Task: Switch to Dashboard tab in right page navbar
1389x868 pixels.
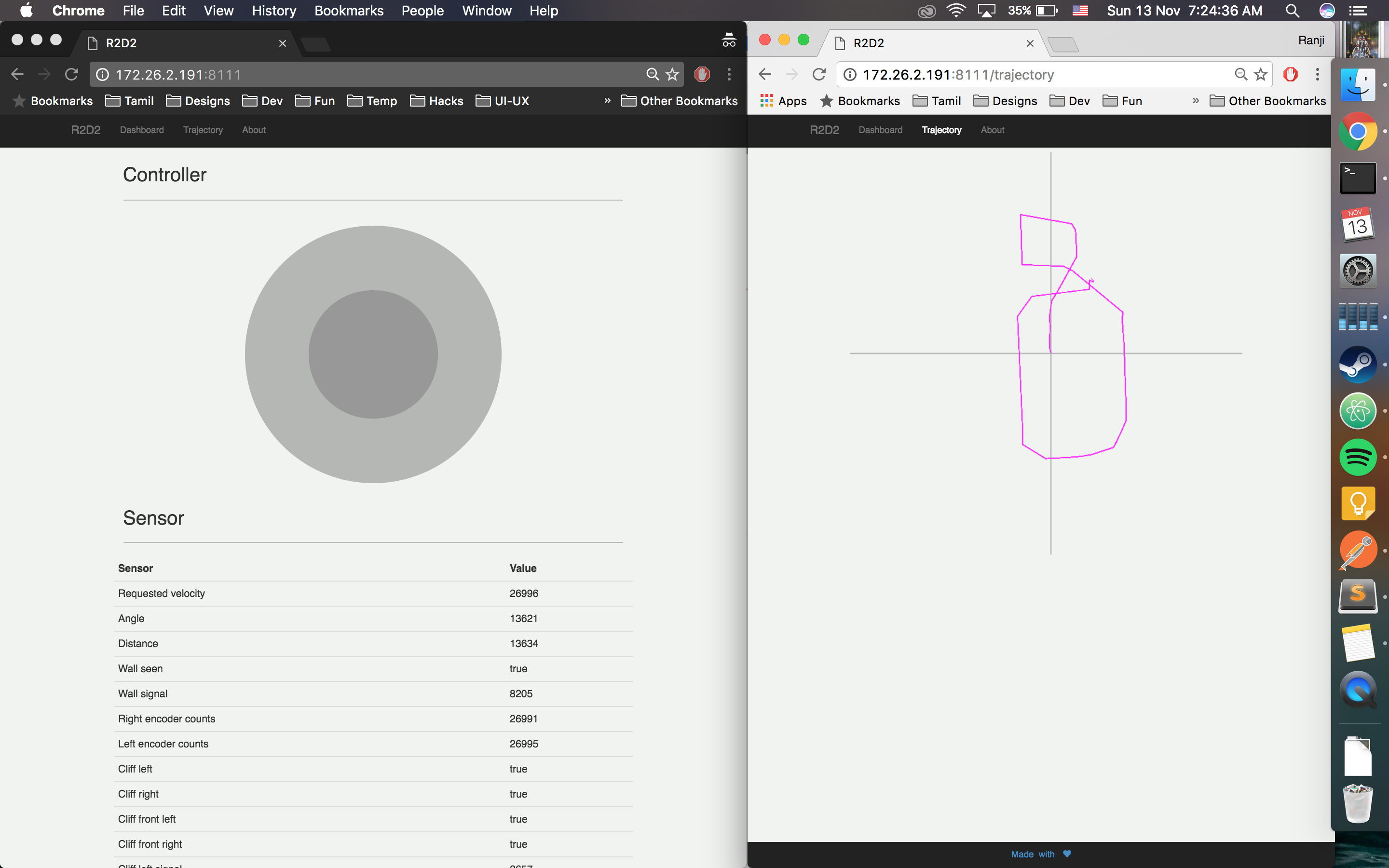Action: point(880,130)
